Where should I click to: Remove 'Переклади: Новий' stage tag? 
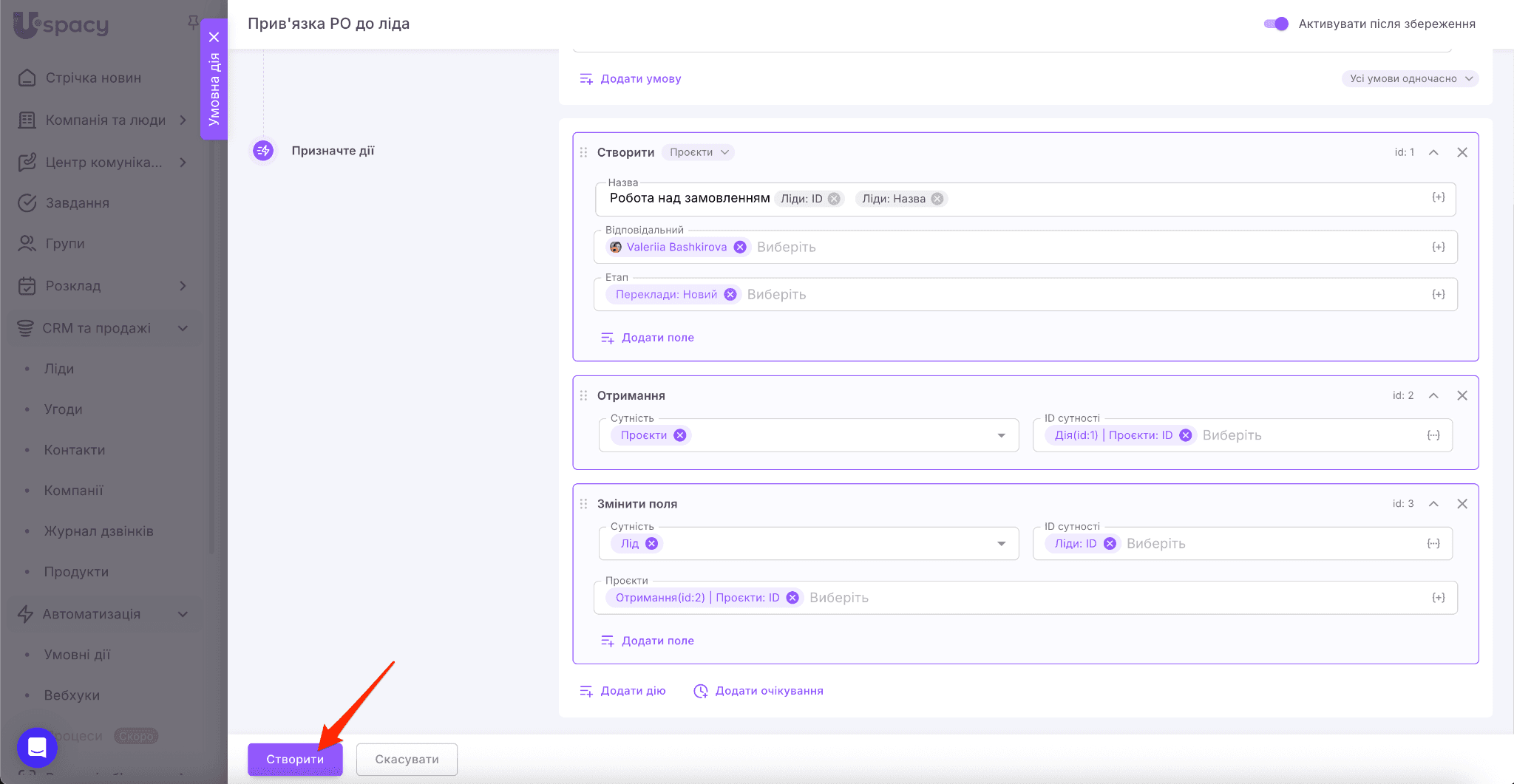pos(730,294)
